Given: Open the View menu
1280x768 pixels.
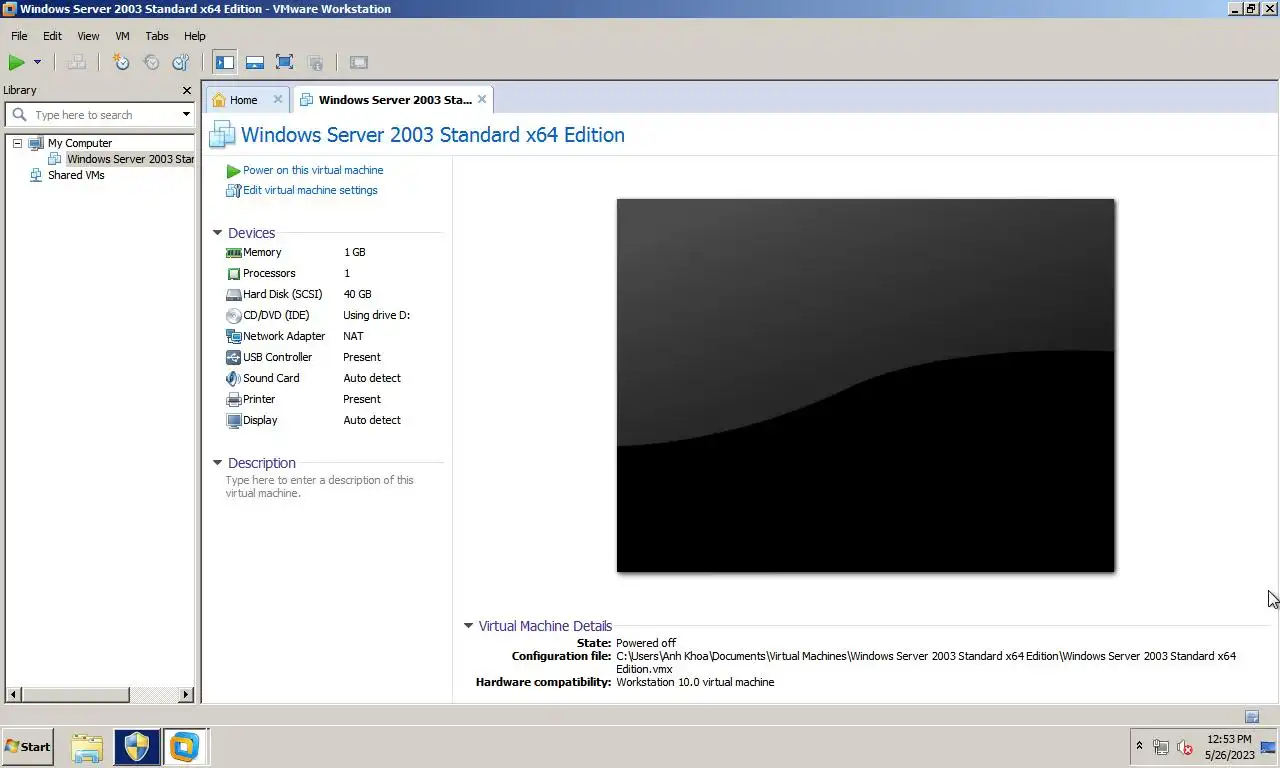Looking at the screenshot, I should [88, 36].
